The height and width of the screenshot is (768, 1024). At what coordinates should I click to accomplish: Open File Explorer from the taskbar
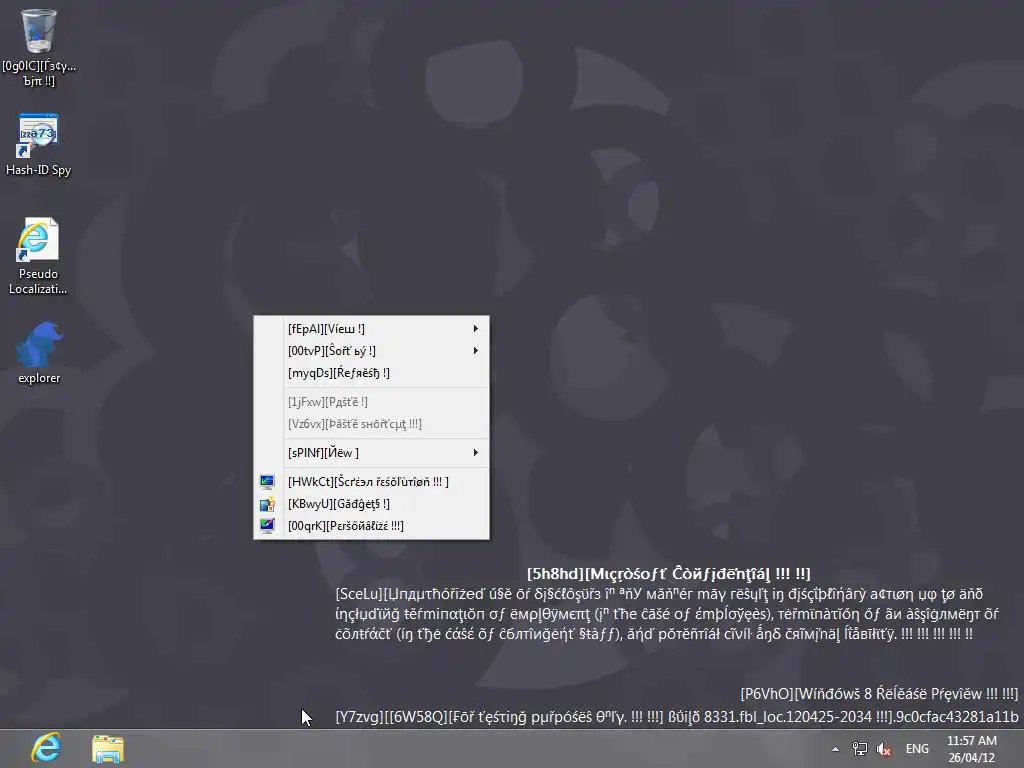pyautogui.click(x=108, y=749)
